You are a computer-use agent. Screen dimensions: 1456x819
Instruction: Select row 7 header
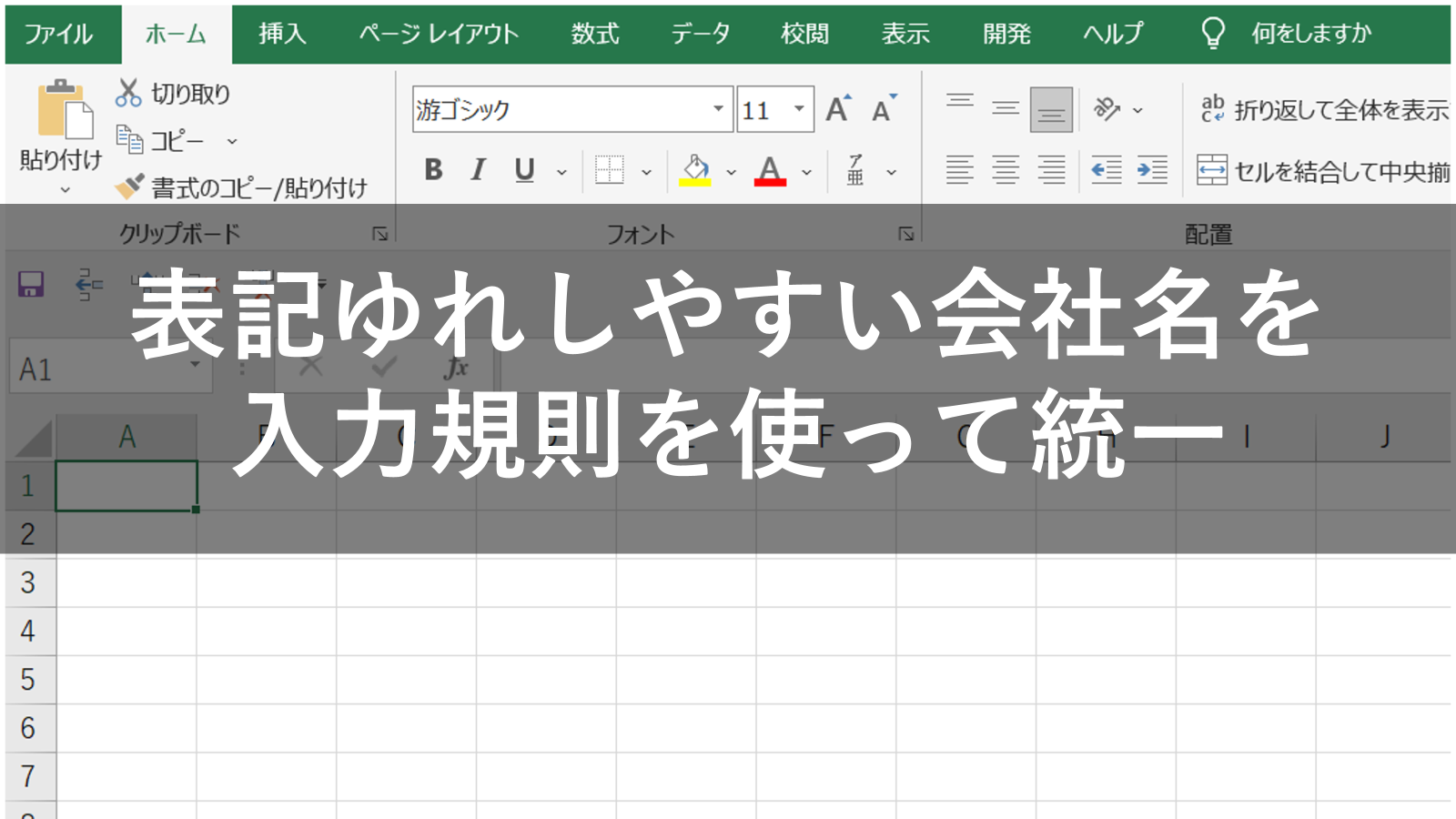(x=28, y=776)
